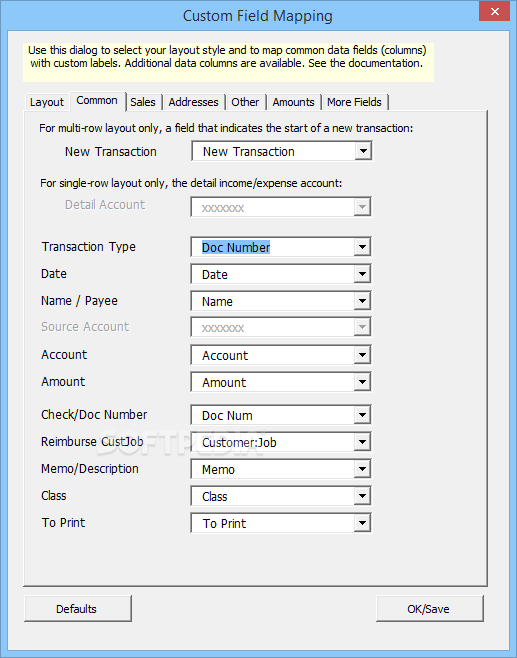Click the Memo combo box text
The image size is (517, 658).
[218, 470]
